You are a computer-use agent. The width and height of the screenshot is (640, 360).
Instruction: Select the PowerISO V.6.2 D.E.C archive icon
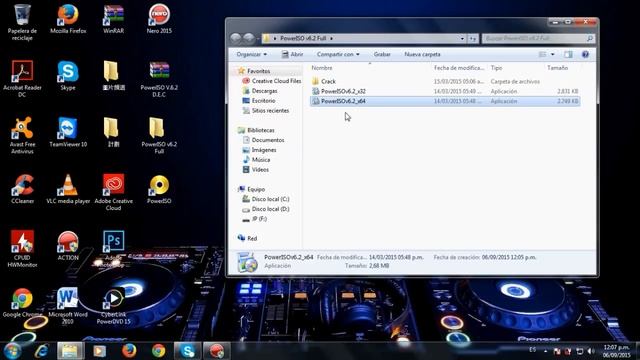159,78
